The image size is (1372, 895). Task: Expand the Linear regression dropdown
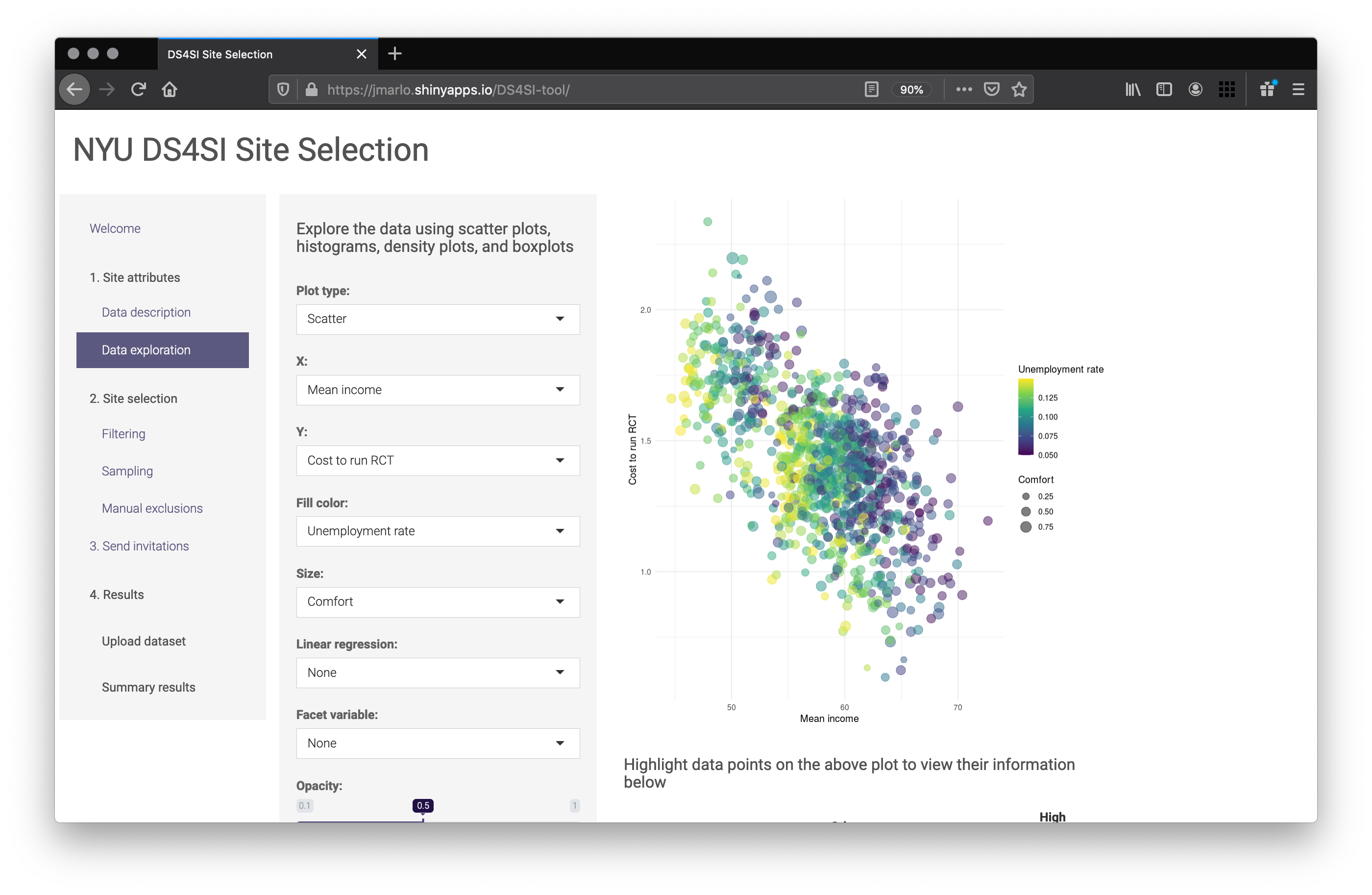pos(438,672)
